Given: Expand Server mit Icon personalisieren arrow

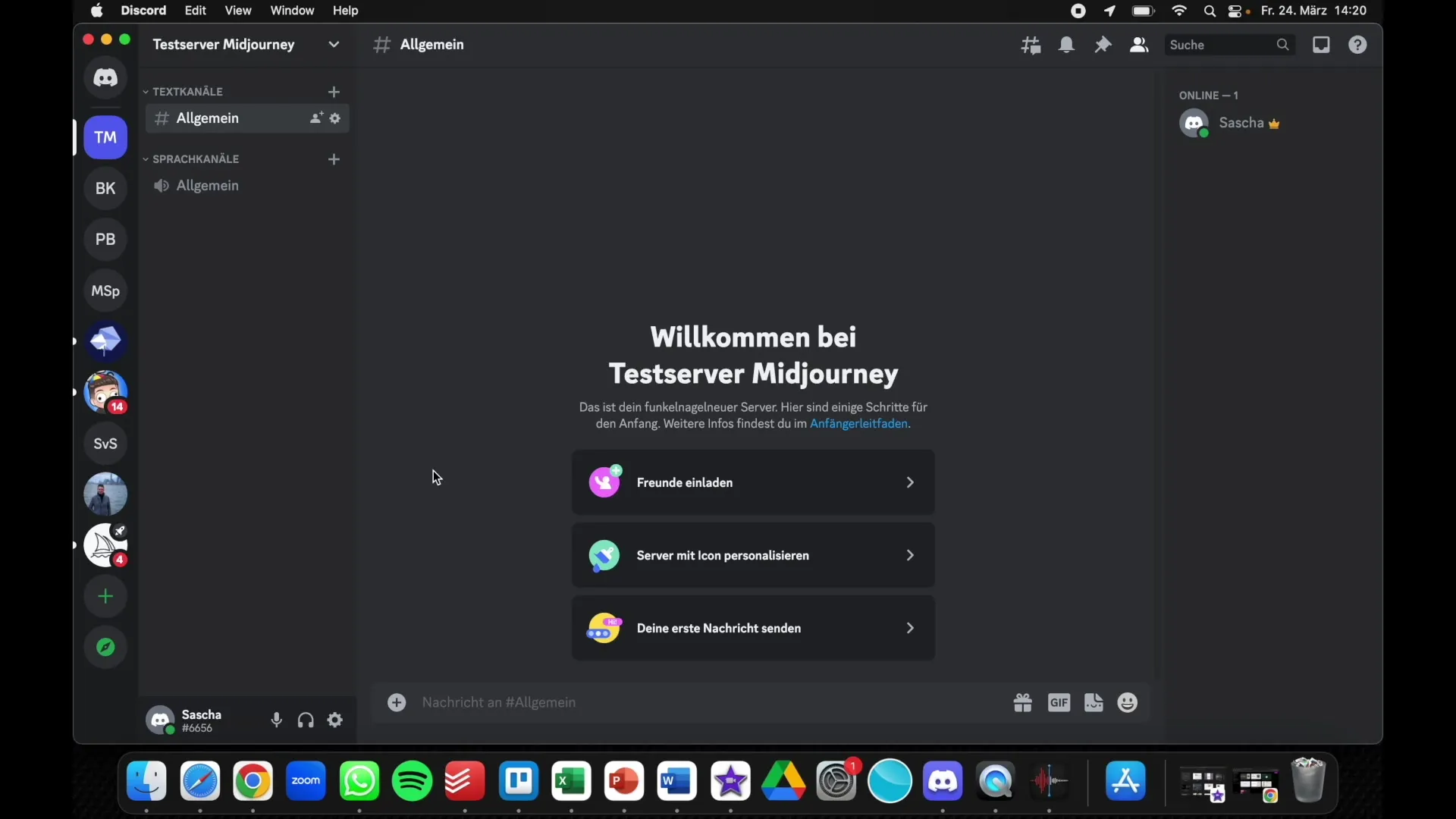Looking at the screenshot, I should [911, 556].
